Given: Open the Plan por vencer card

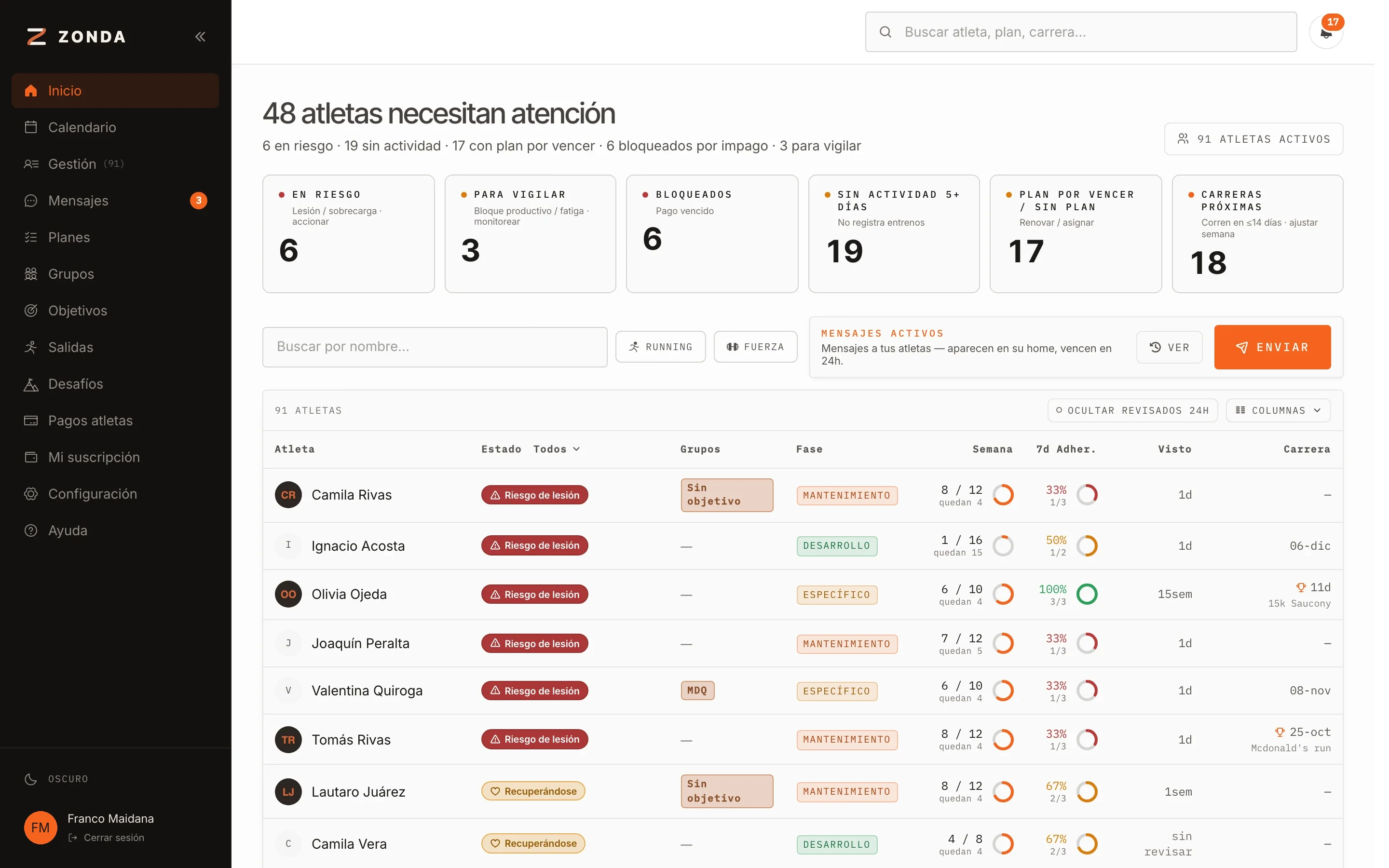Looking at the screenshot, I should point(1076,234).
